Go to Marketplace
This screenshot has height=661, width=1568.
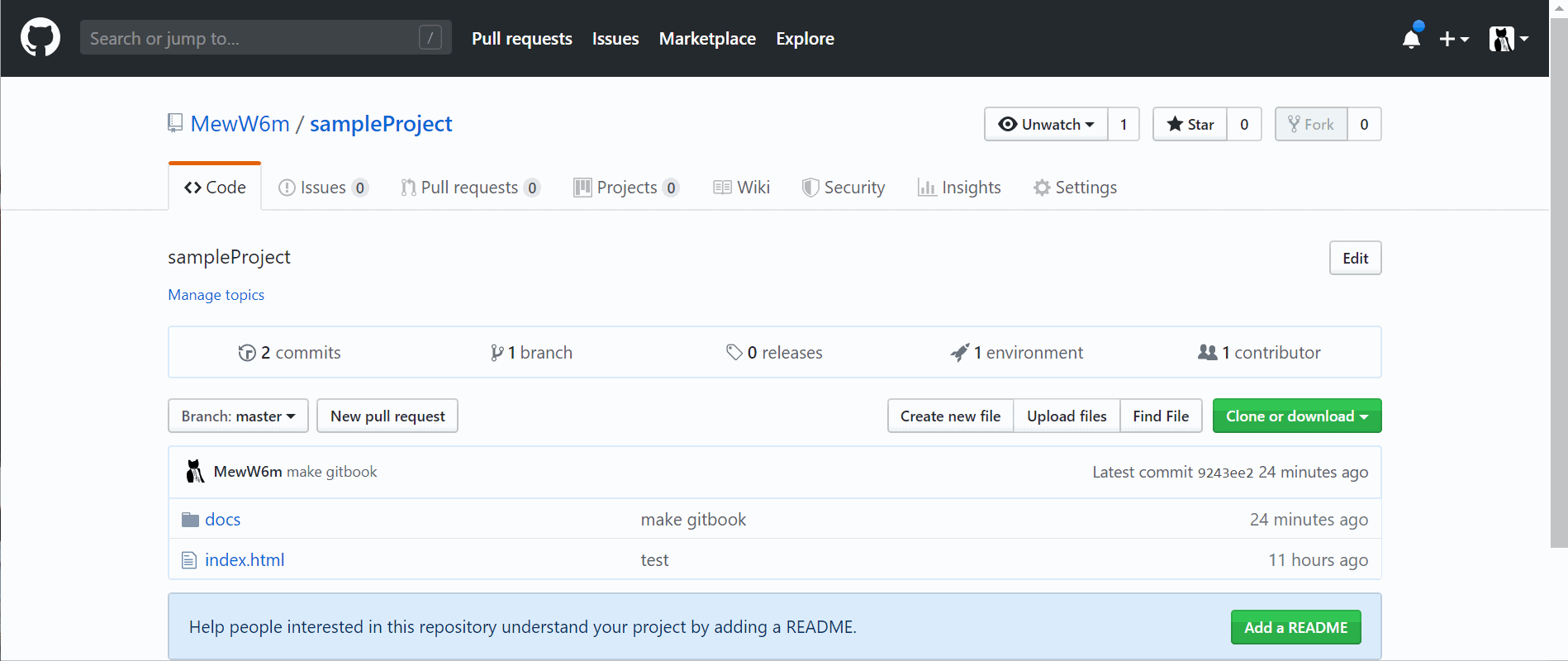[707, 39]
